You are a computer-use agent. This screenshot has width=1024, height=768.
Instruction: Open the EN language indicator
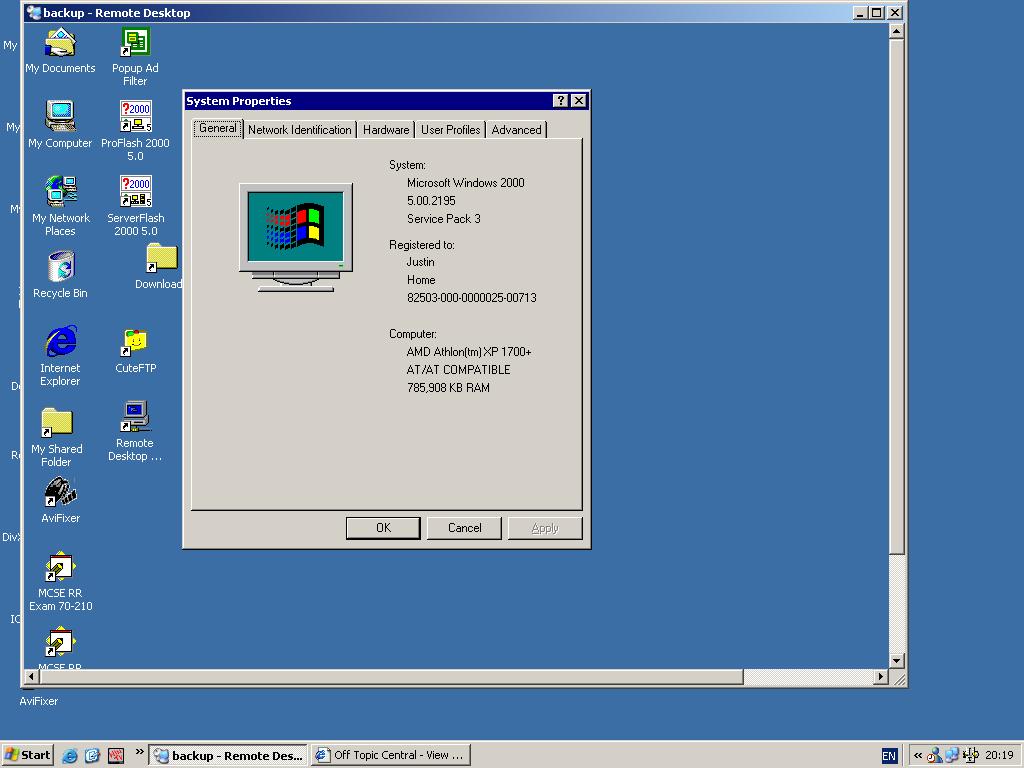889,756
